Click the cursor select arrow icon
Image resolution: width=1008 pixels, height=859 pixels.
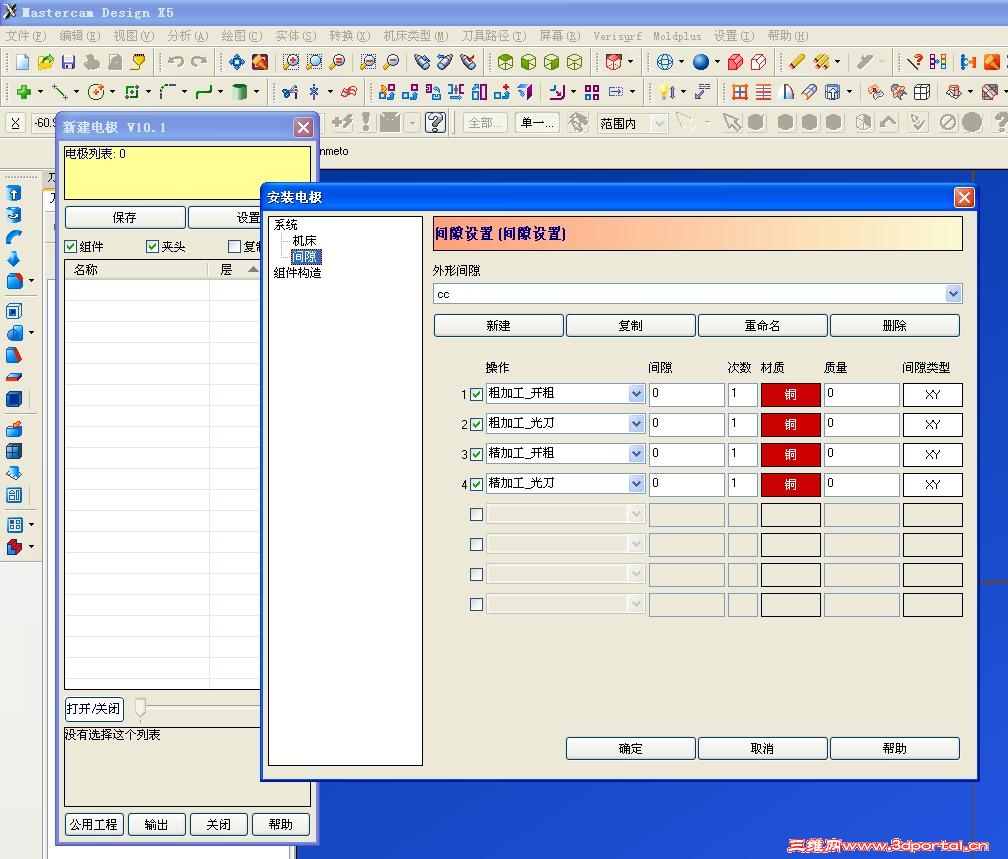(731, 122)
